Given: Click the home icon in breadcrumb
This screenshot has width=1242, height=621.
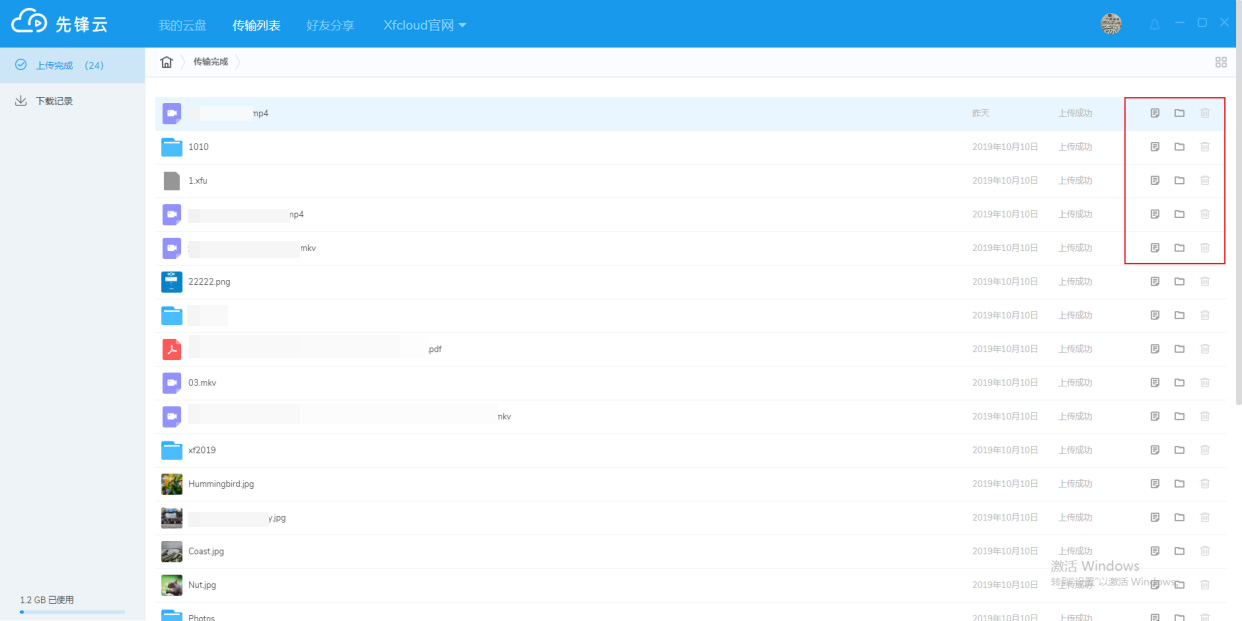Looking at the screenshot, I should coord(167,62).
